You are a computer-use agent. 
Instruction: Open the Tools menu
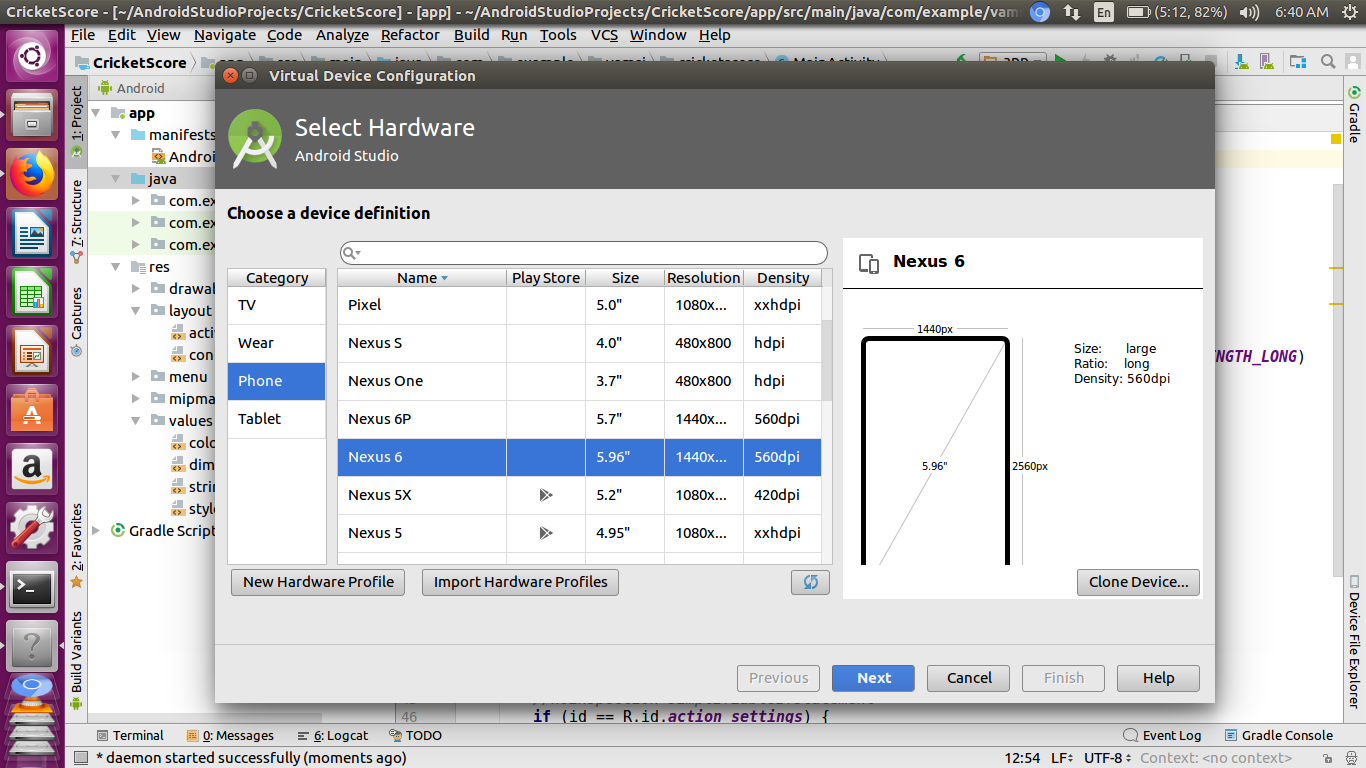click(x=558, y=35)
